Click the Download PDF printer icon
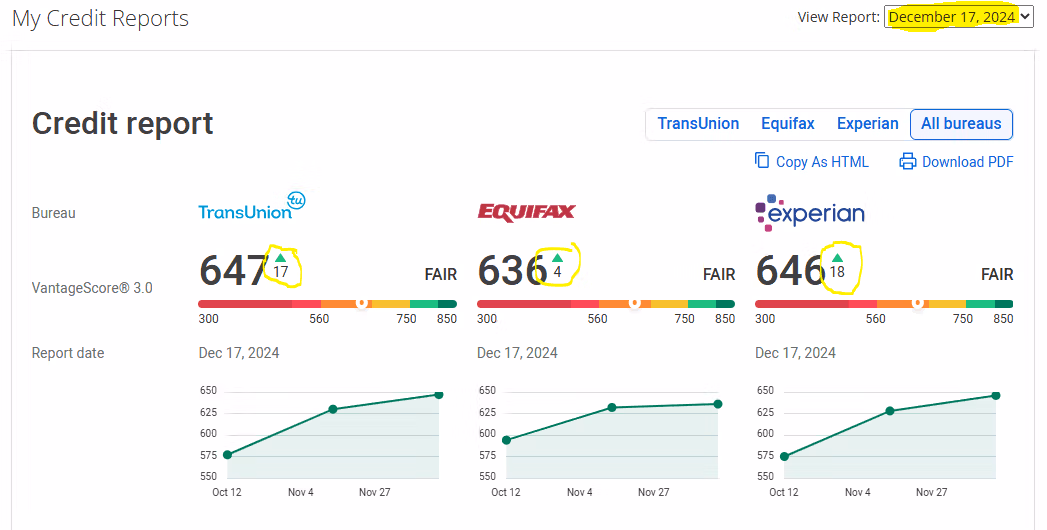Viewport: 1047px width, 530px height. click(x=907, y=161)
